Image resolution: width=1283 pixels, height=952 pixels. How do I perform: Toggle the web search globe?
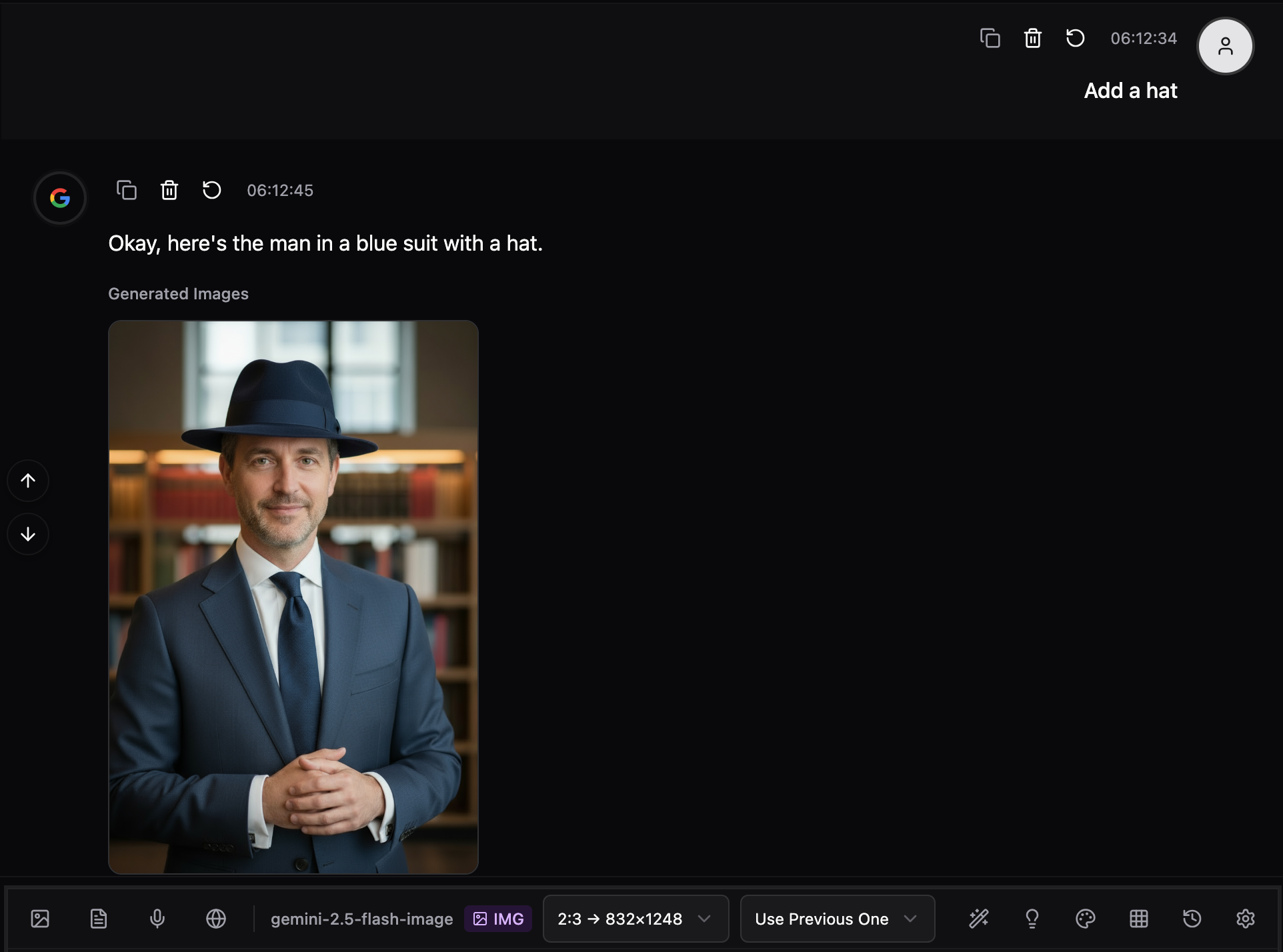(216, 919)
